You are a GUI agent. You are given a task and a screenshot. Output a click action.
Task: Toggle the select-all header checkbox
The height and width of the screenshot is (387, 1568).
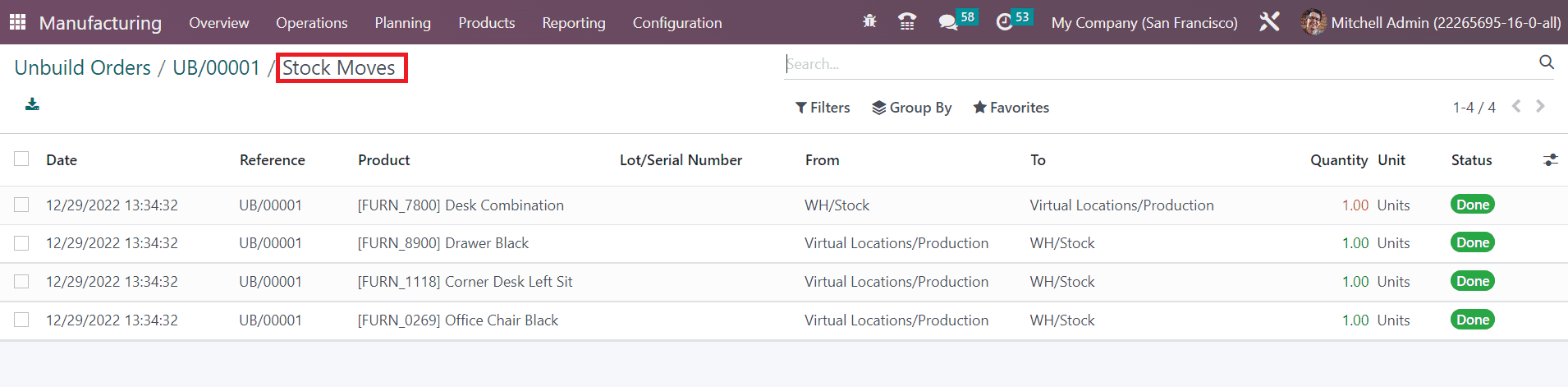click(21, 159)
